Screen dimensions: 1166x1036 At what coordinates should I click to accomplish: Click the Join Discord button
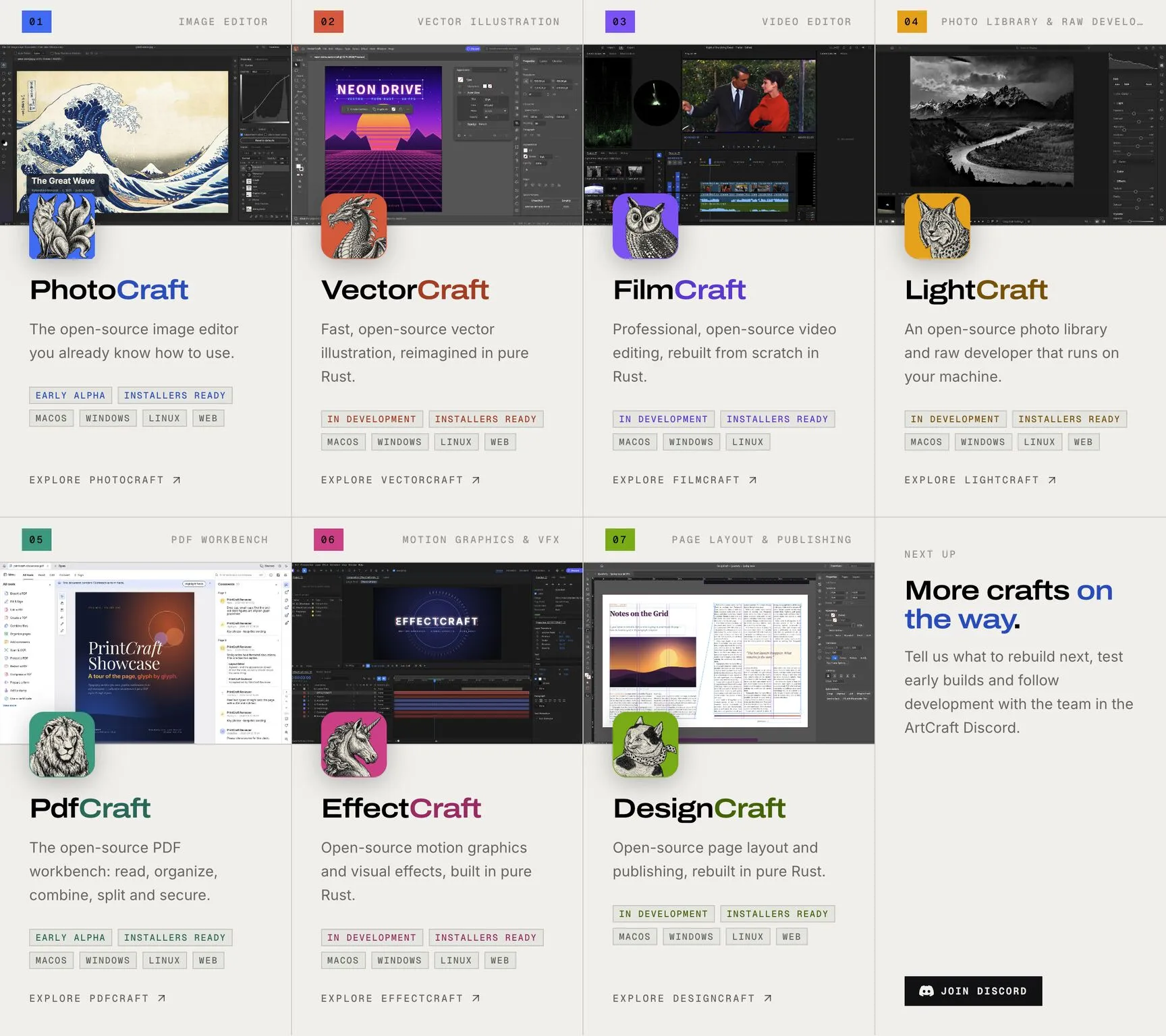[x=973, y=991]
